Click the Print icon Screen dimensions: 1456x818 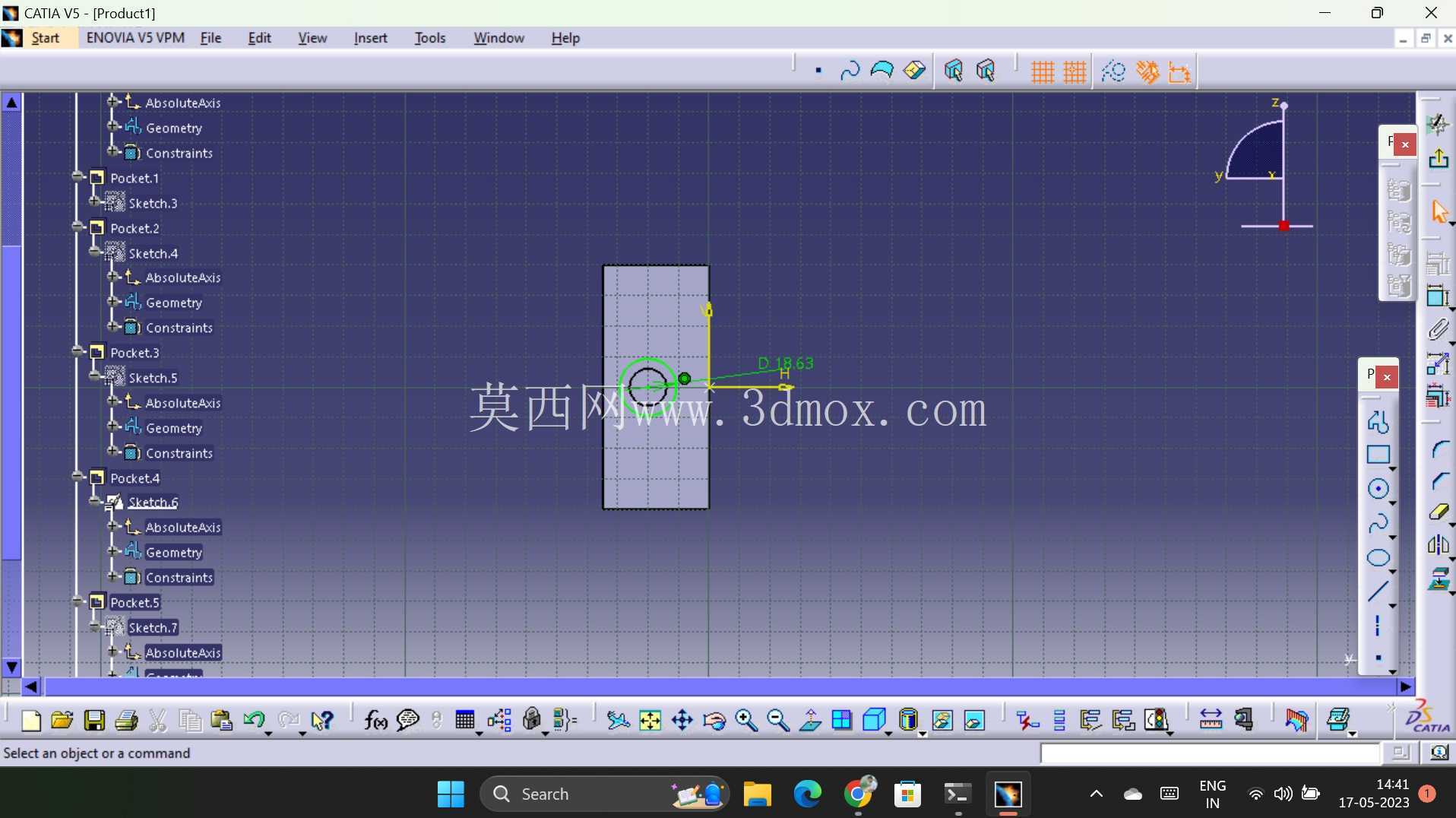click(126, 720)
